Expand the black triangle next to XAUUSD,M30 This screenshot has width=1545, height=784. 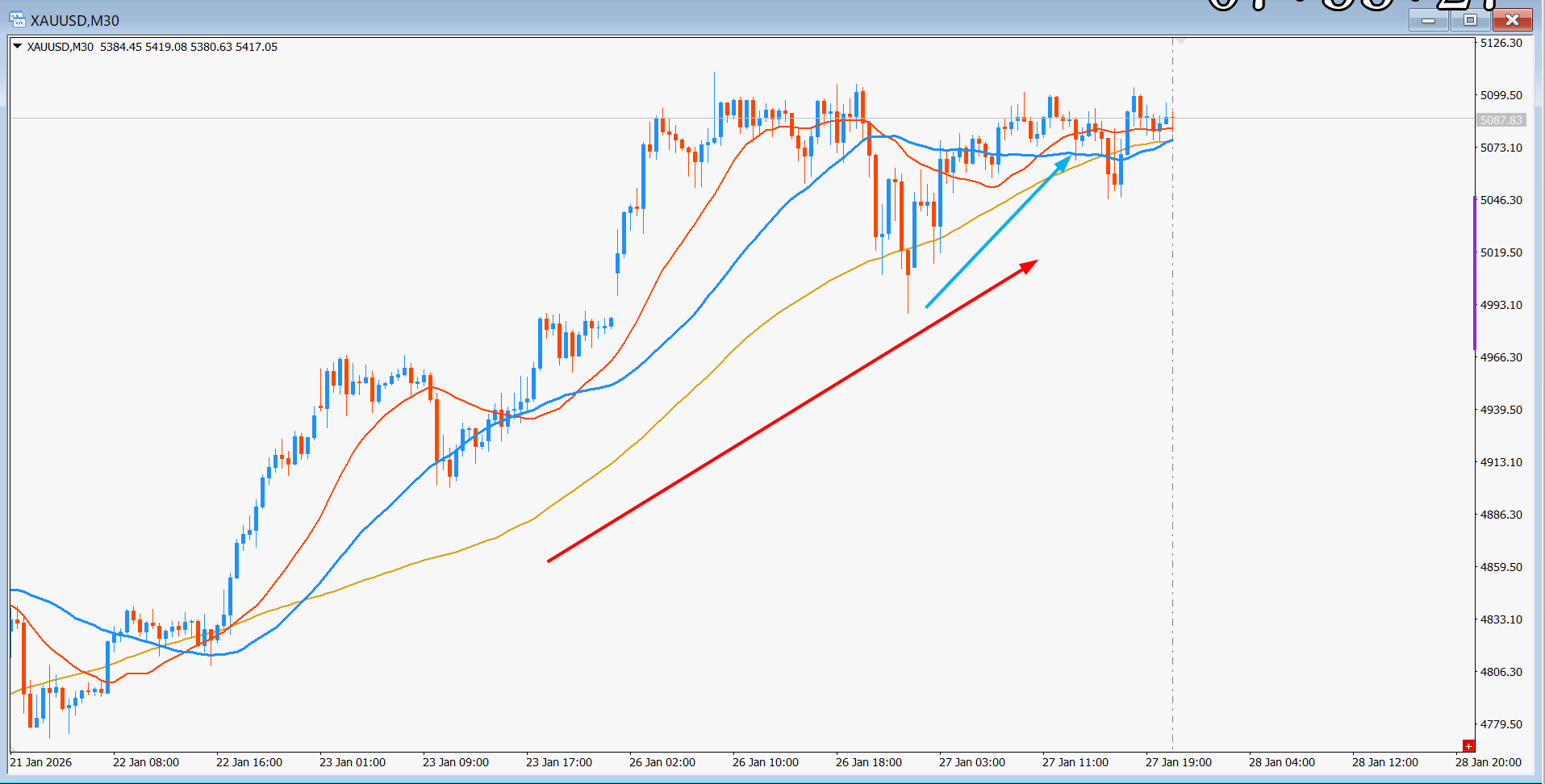tap(17, 47)
